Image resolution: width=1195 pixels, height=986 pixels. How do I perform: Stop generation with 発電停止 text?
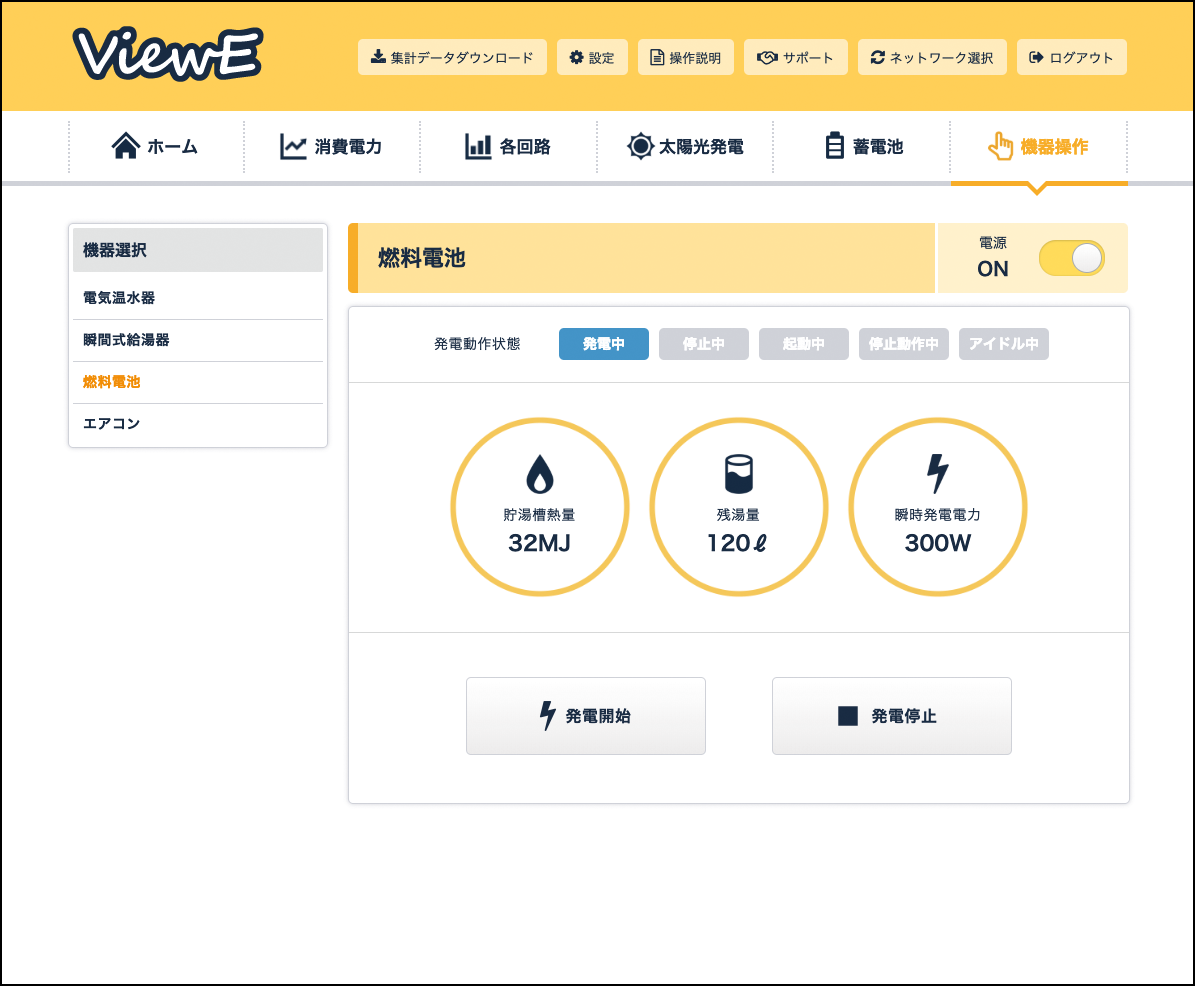click(904, 716)
